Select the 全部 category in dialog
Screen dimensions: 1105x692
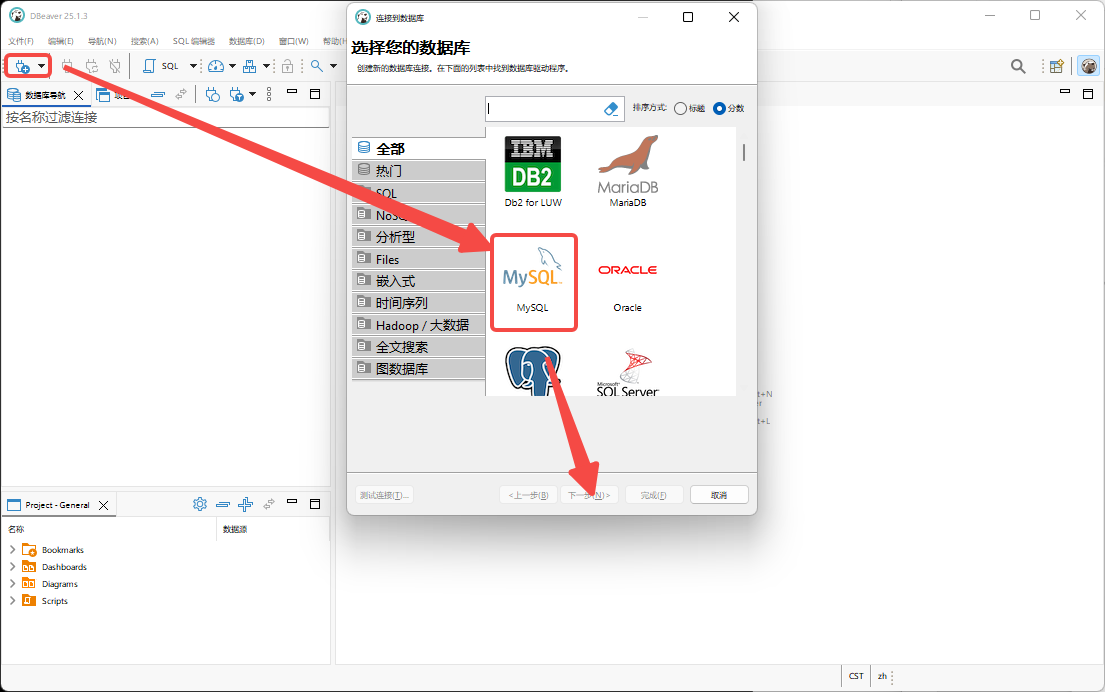tap(419, 149)
